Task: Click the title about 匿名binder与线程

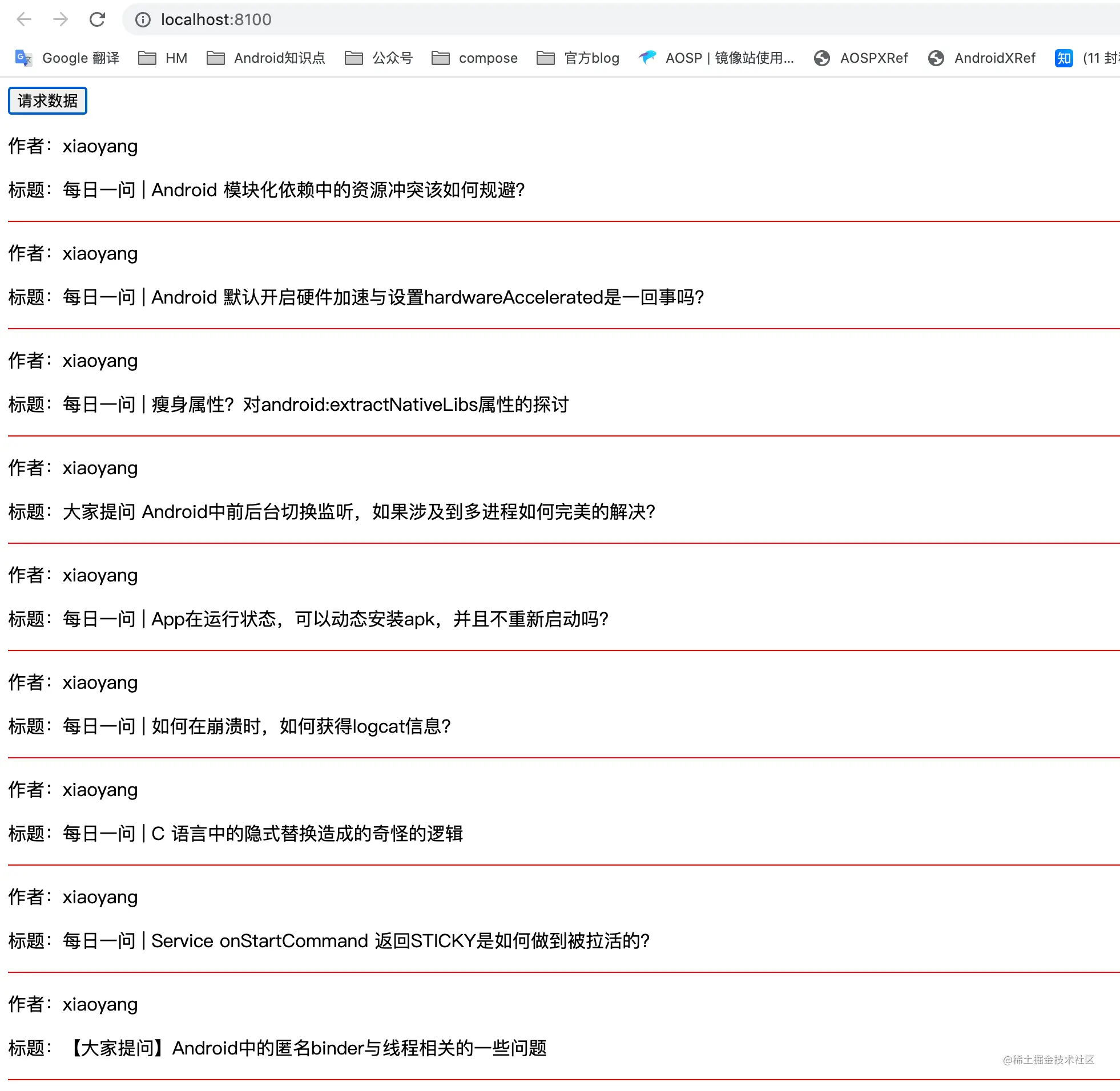Action: [277, 1048]
